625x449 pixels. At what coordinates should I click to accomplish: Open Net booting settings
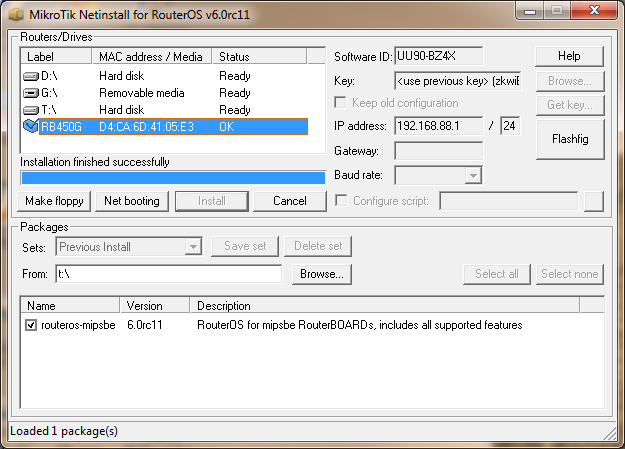[132, 201]
